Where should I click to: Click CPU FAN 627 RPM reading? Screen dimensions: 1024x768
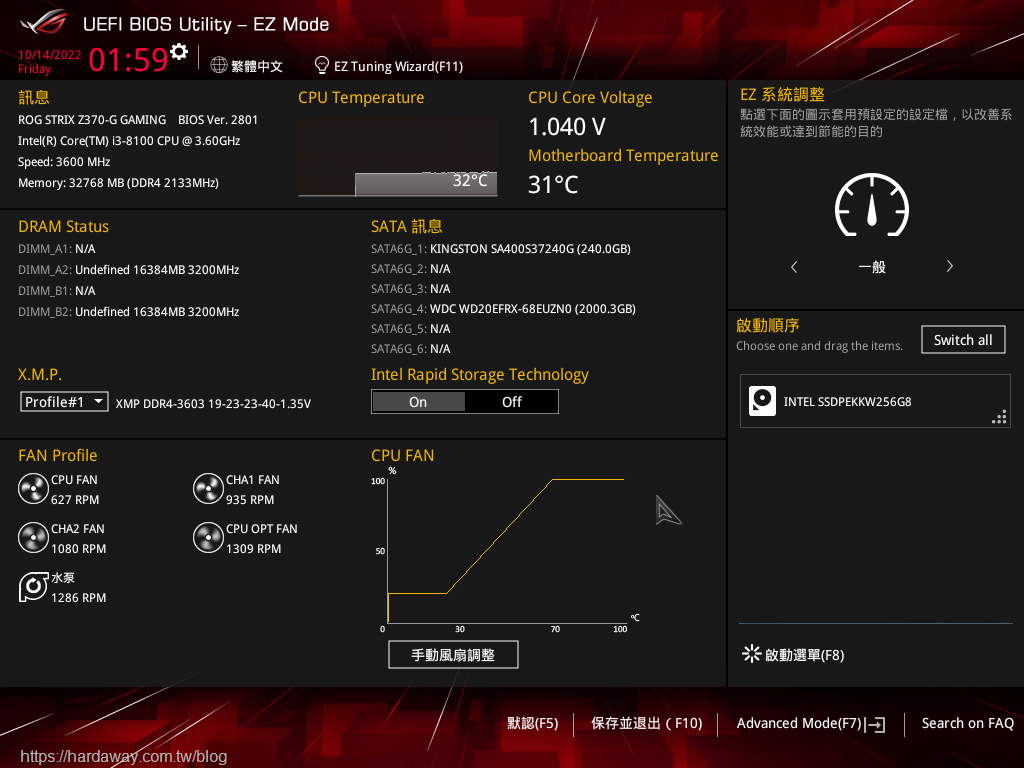tap(75, 500)
